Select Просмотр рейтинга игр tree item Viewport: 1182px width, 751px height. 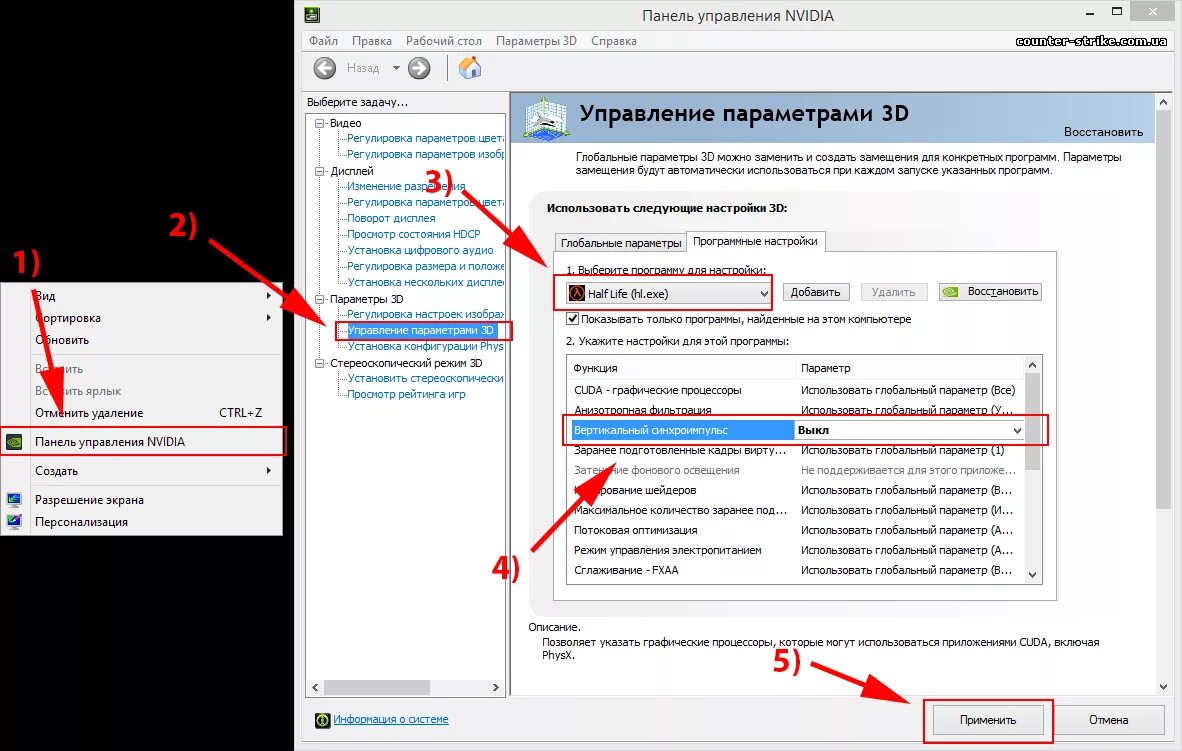click(406, 394)
